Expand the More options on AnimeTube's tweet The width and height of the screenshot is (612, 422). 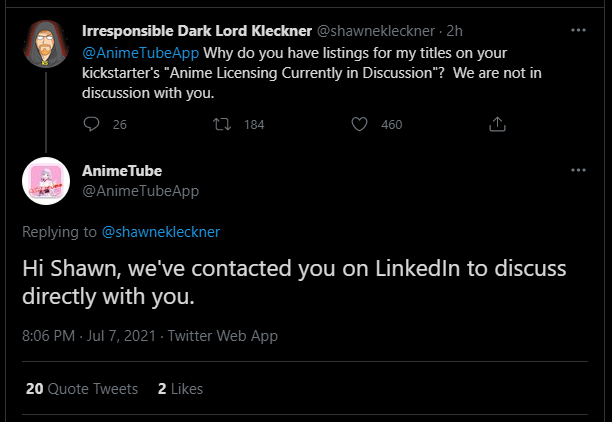point(577,171)
